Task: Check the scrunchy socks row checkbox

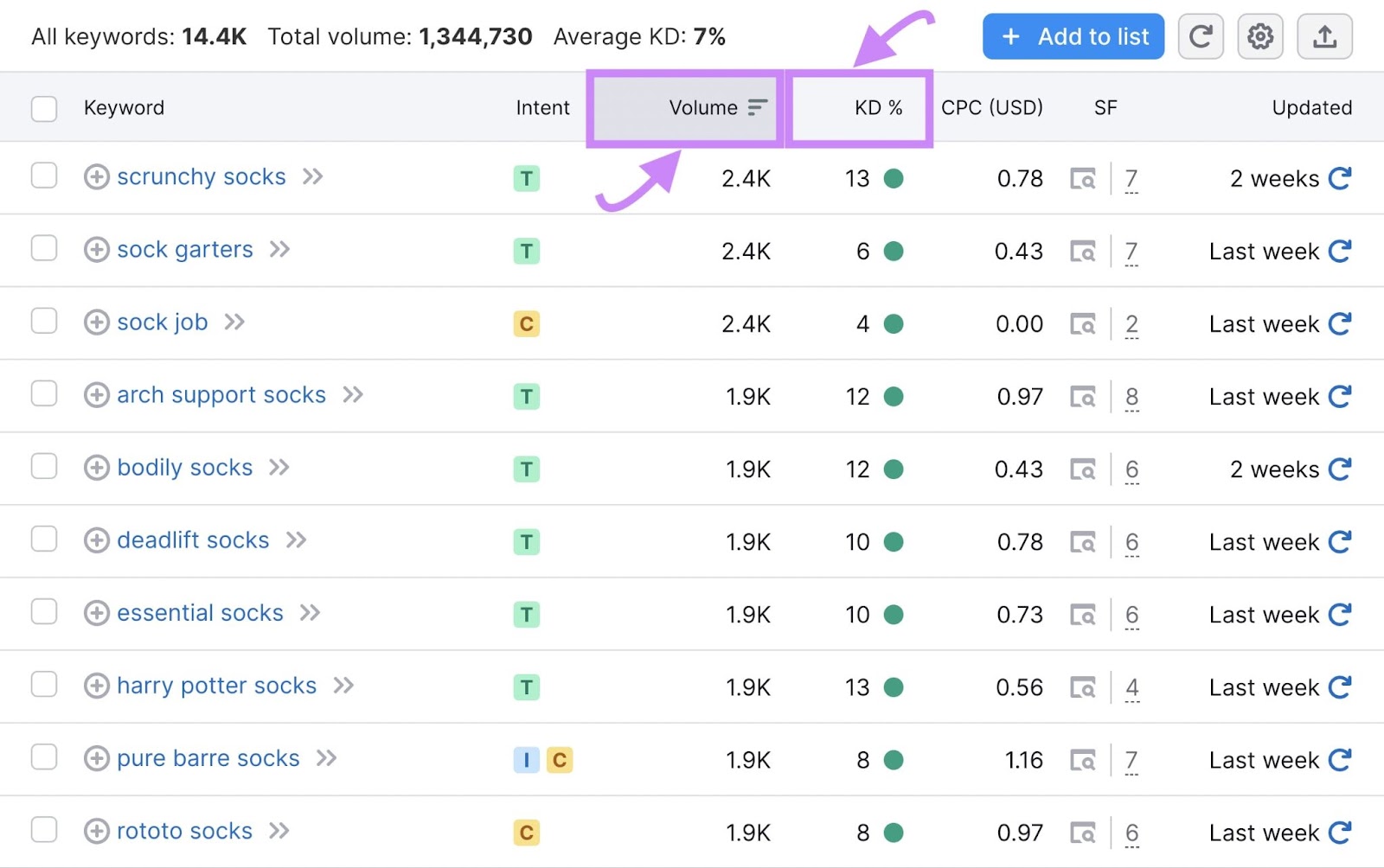Action: click(x=44, y=176)
